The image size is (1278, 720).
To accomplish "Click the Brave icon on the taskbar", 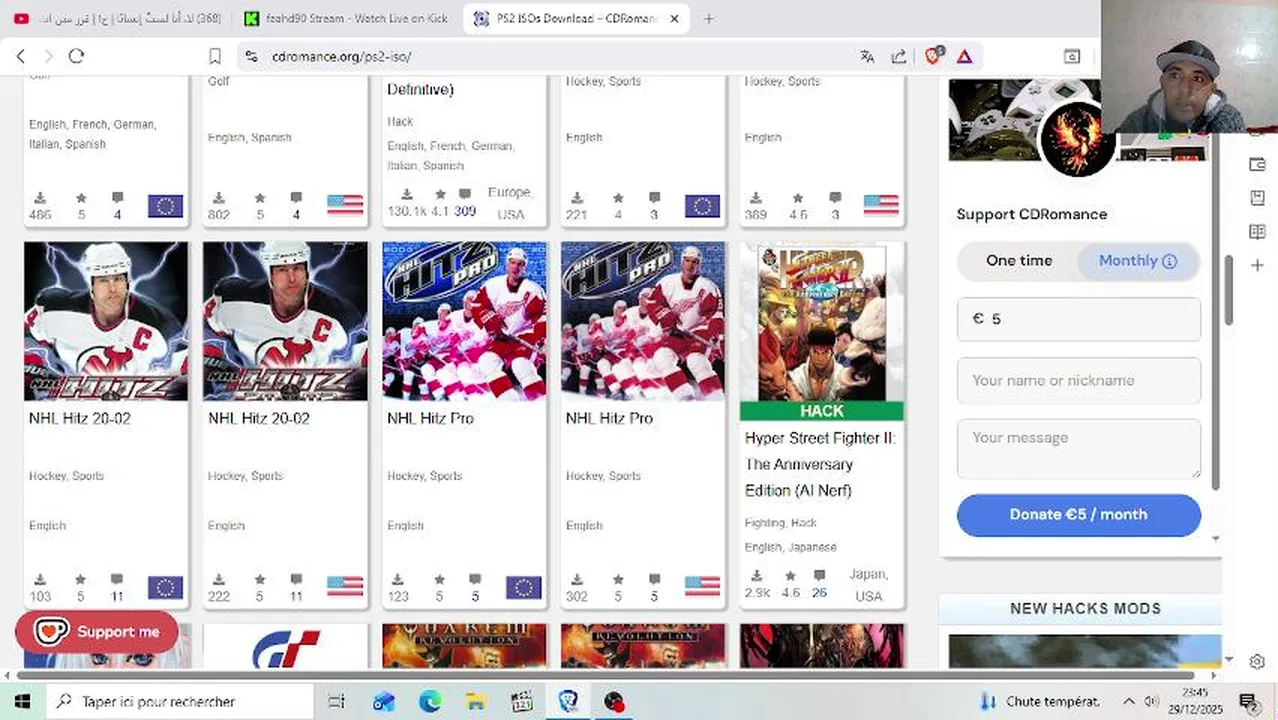I will [568, 702].
